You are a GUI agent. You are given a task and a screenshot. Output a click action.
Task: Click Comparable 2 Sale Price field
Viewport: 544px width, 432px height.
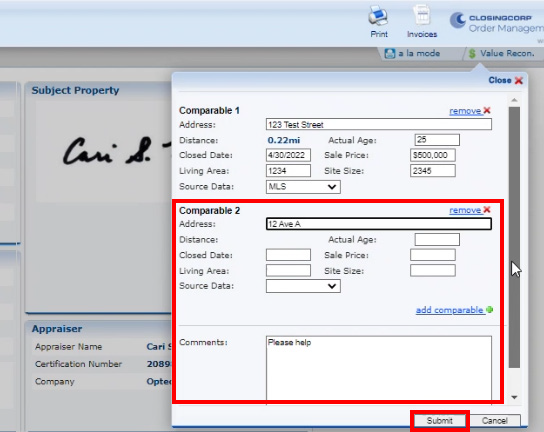[x=433, y=255]
